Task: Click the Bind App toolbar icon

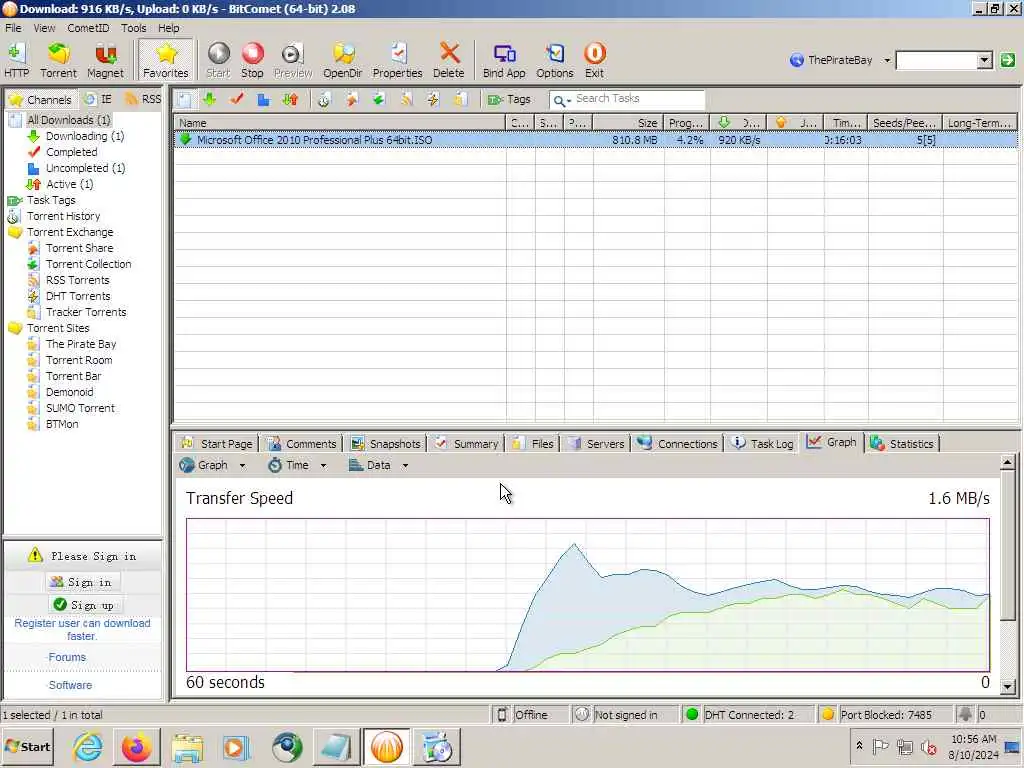Action: (504, 60)
